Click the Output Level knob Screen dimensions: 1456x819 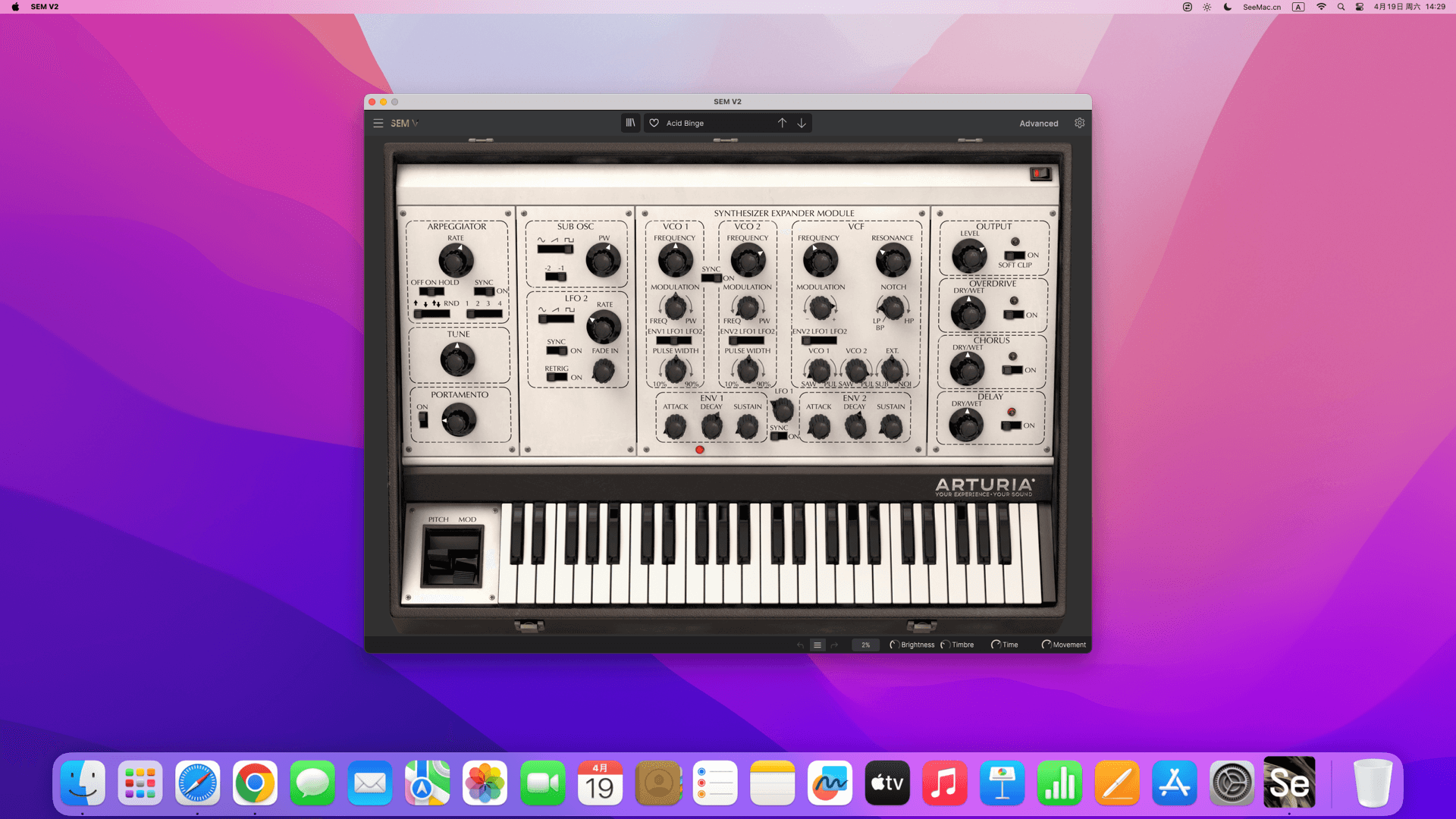(969, 256)
